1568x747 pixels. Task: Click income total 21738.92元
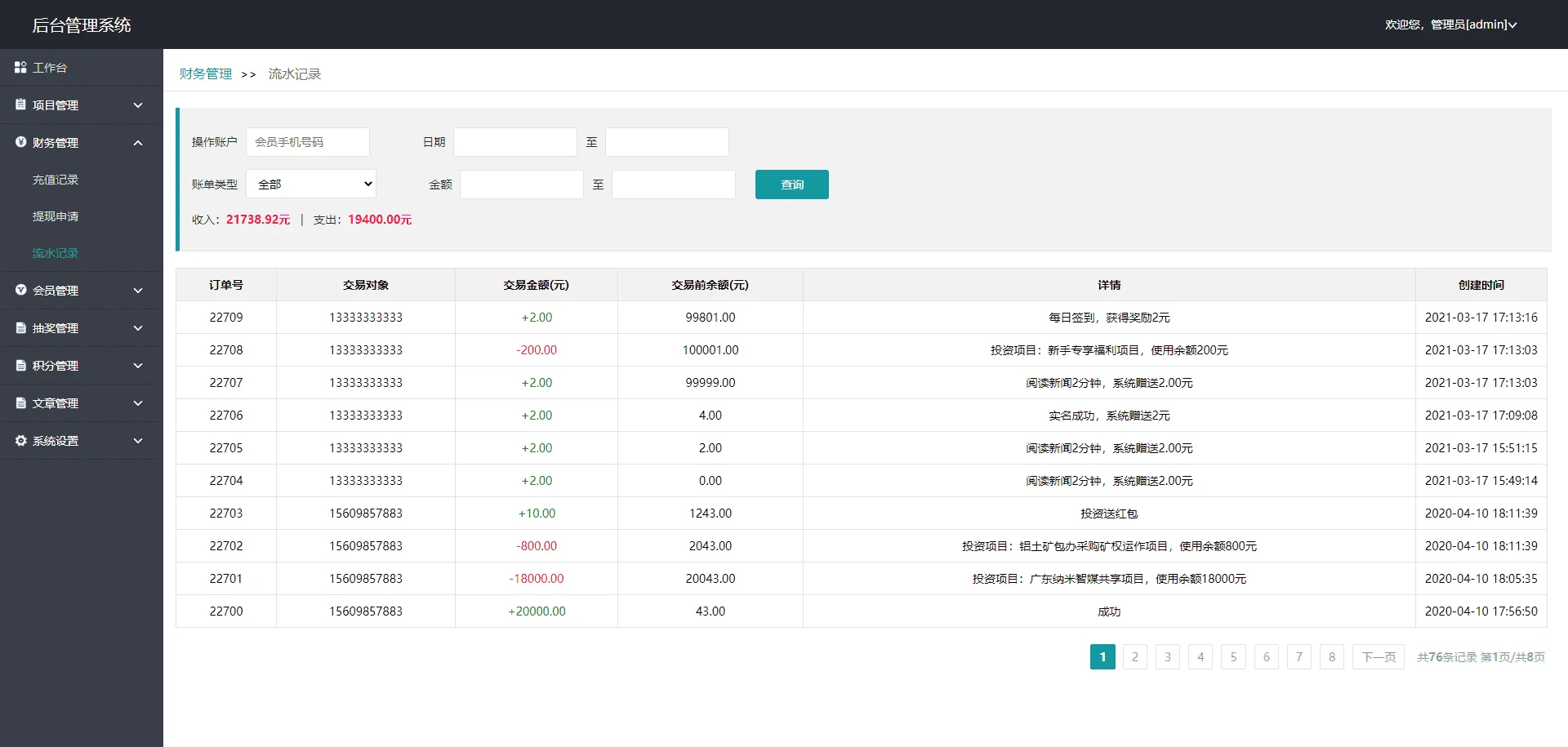pos(258,220)
